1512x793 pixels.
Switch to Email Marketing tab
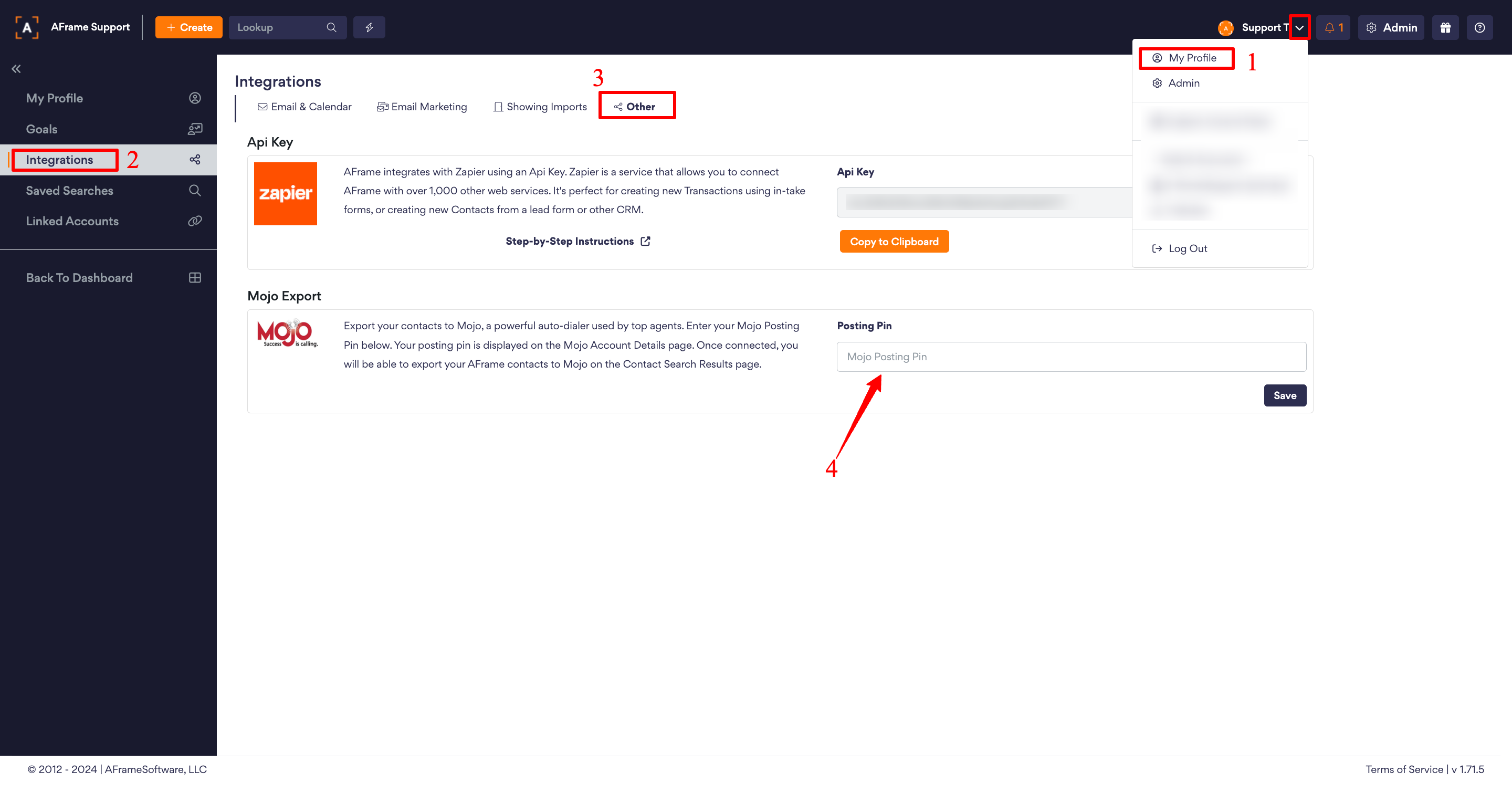point(422,106)
